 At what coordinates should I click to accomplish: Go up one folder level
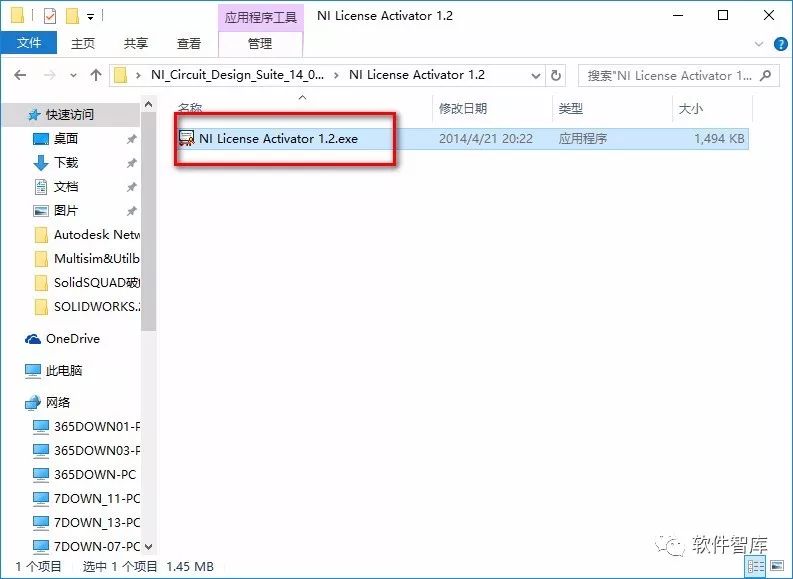click(96, 75)
